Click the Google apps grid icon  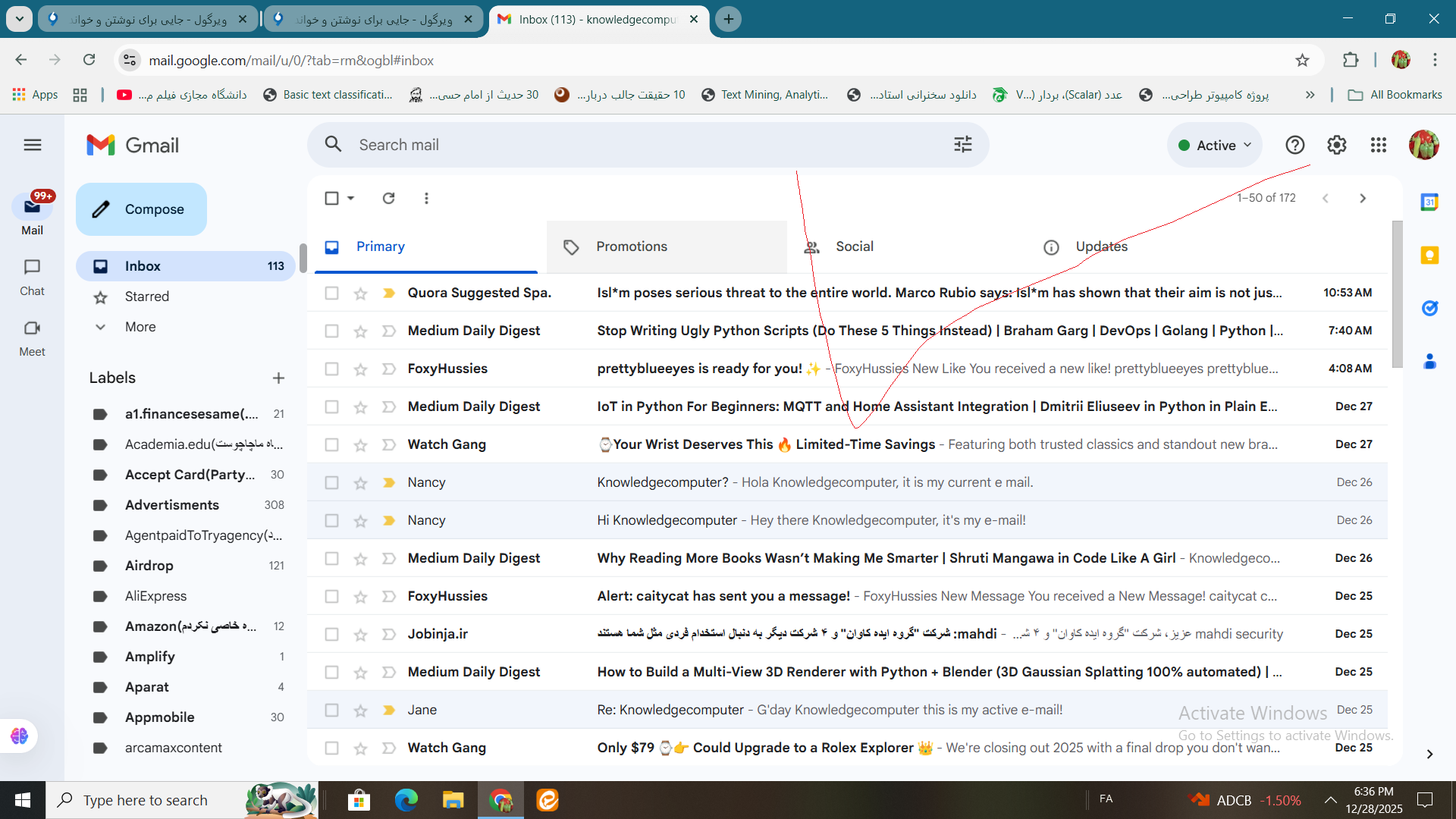1378,145
